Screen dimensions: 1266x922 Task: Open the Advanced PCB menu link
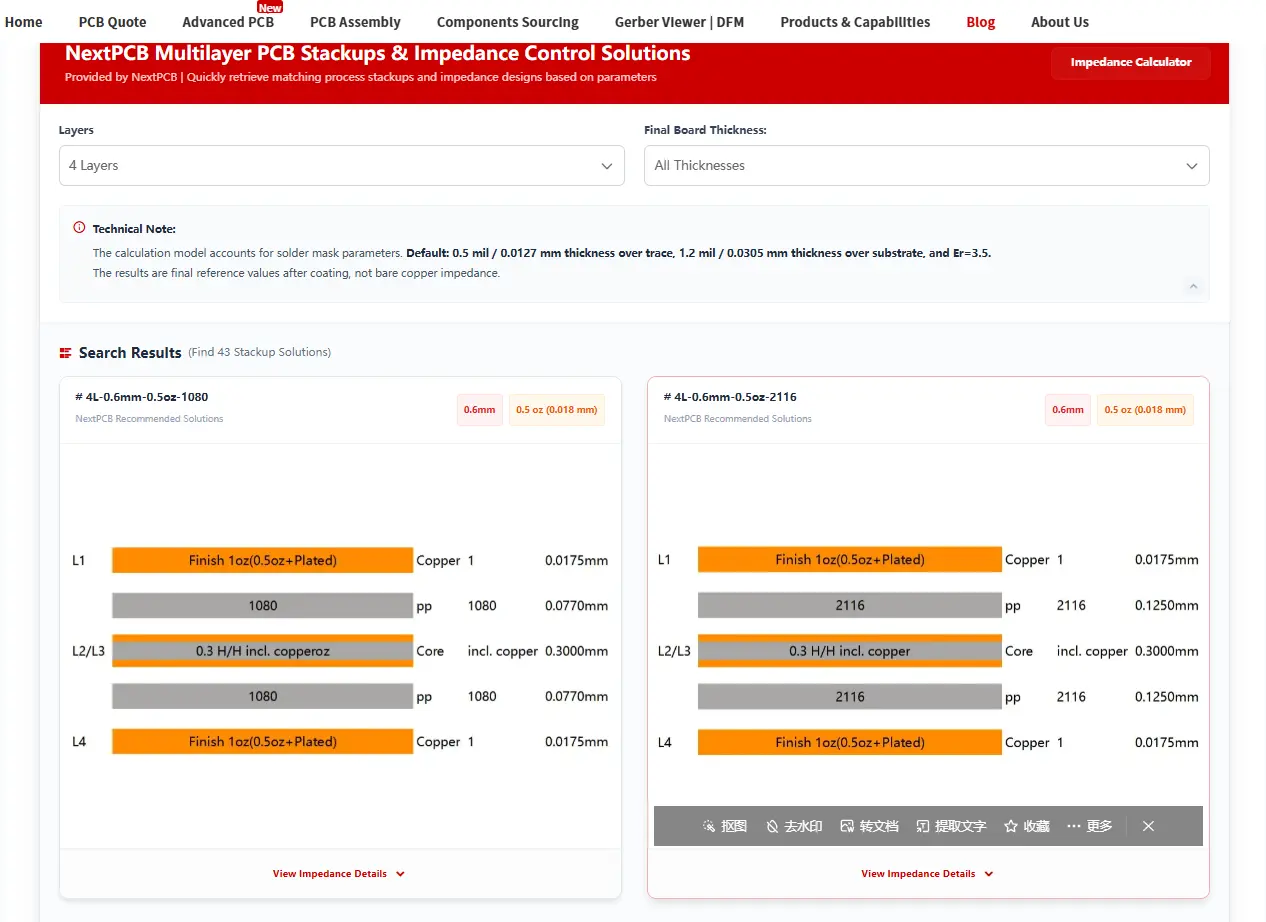point(228,22)
